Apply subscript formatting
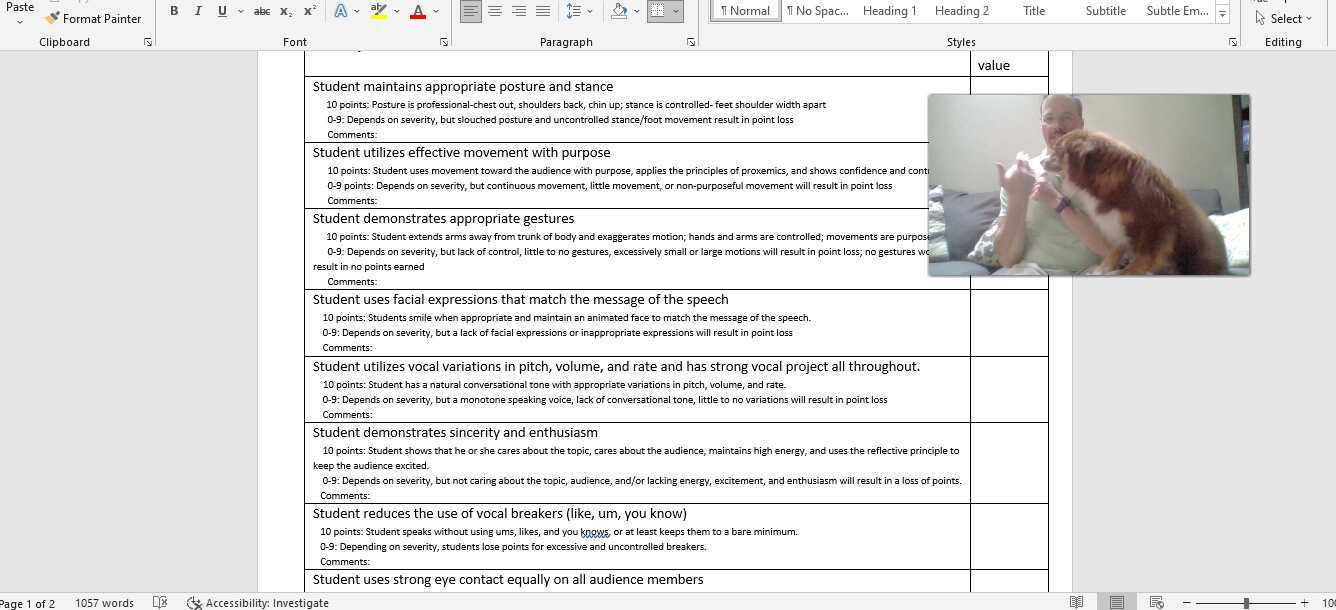The height and width of the screenshot is (610, 1336). [x=286, y=11]
